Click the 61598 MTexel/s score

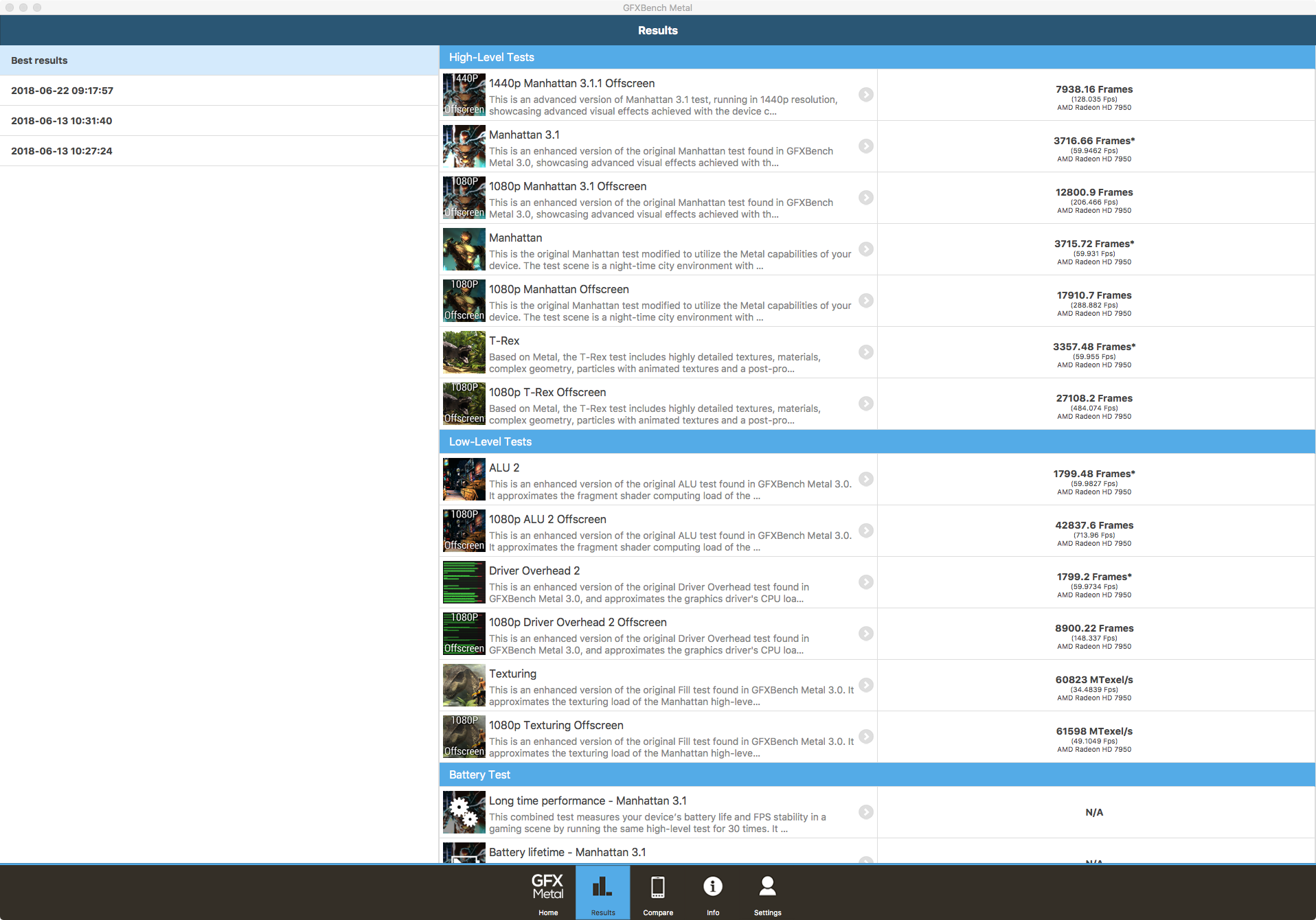tap(1094, 731)
